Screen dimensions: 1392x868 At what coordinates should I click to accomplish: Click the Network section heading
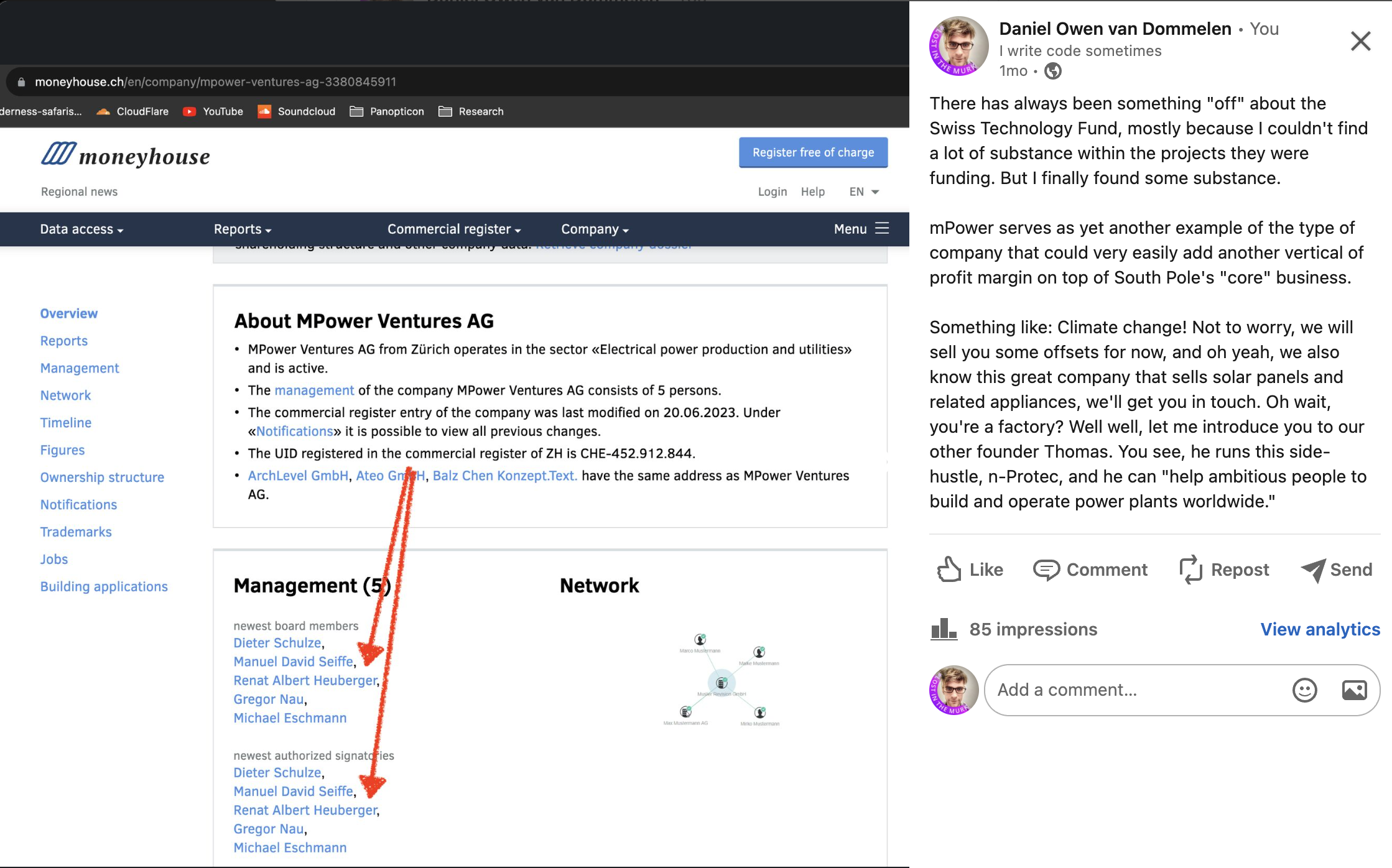click(599, 586)
